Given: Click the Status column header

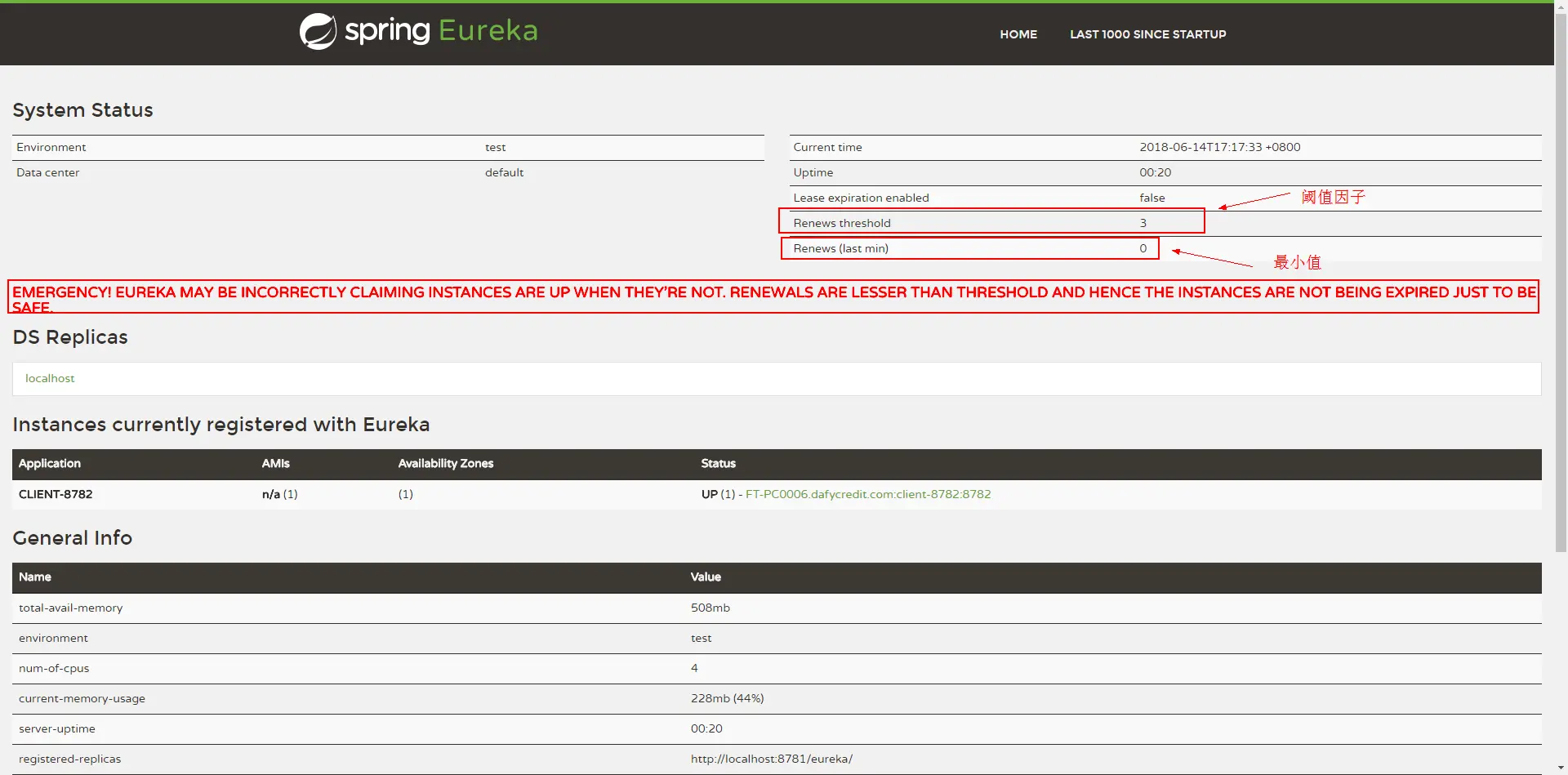Looking at the screenshot, I should pos(719,463).
